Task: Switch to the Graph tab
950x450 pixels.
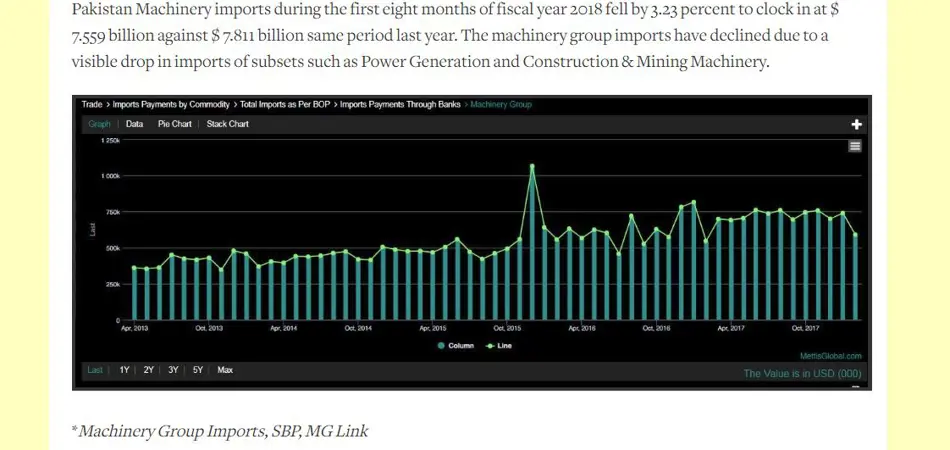Action: (x=99, y=124)
